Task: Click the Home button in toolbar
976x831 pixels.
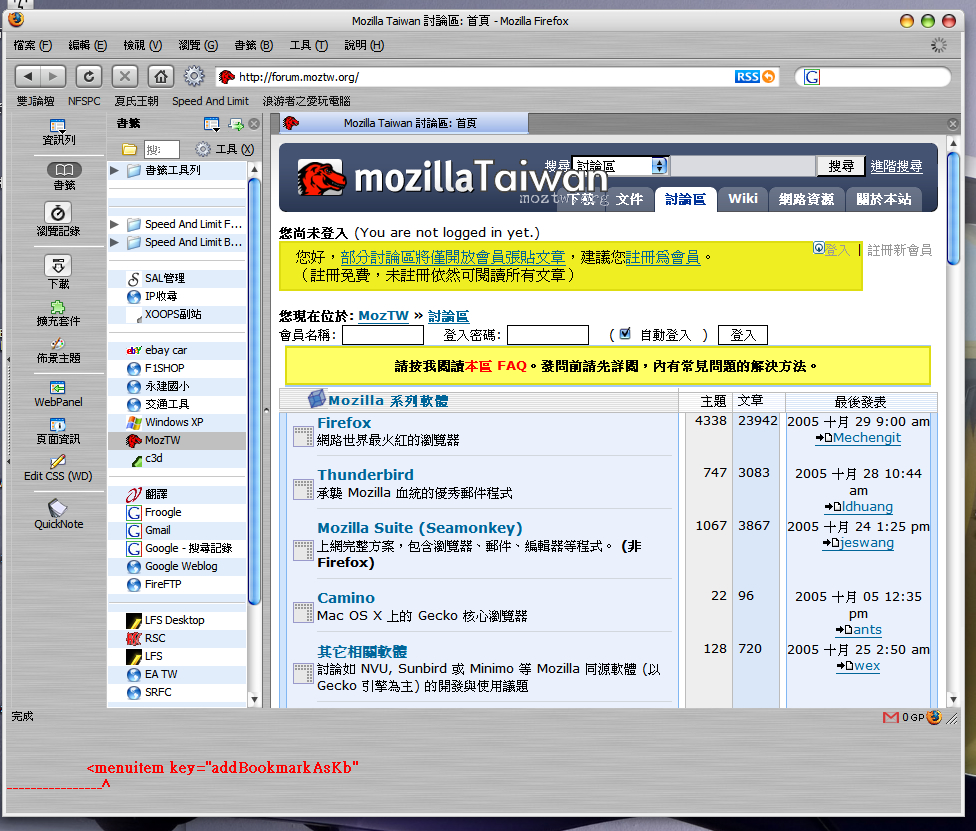Action: tap(159, 76)
